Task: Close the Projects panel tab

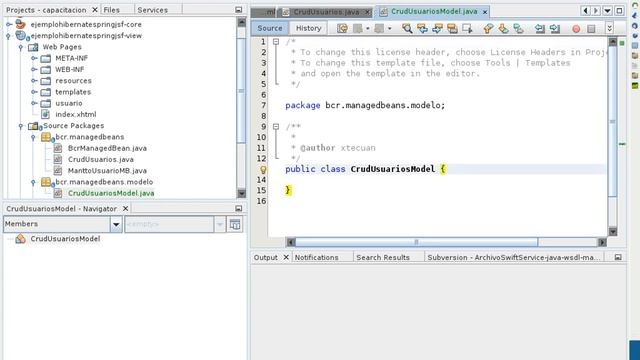Action: pos(95,10)
